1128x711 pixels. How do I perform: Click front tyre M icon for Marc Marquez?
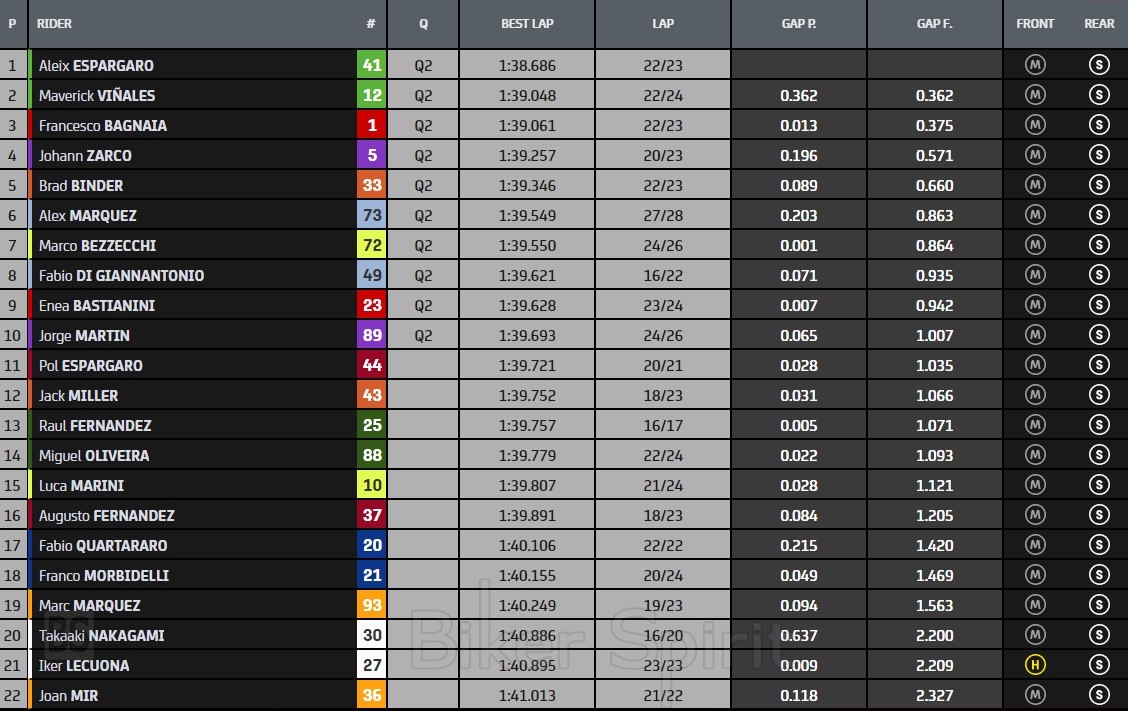tap(1035, 606)
